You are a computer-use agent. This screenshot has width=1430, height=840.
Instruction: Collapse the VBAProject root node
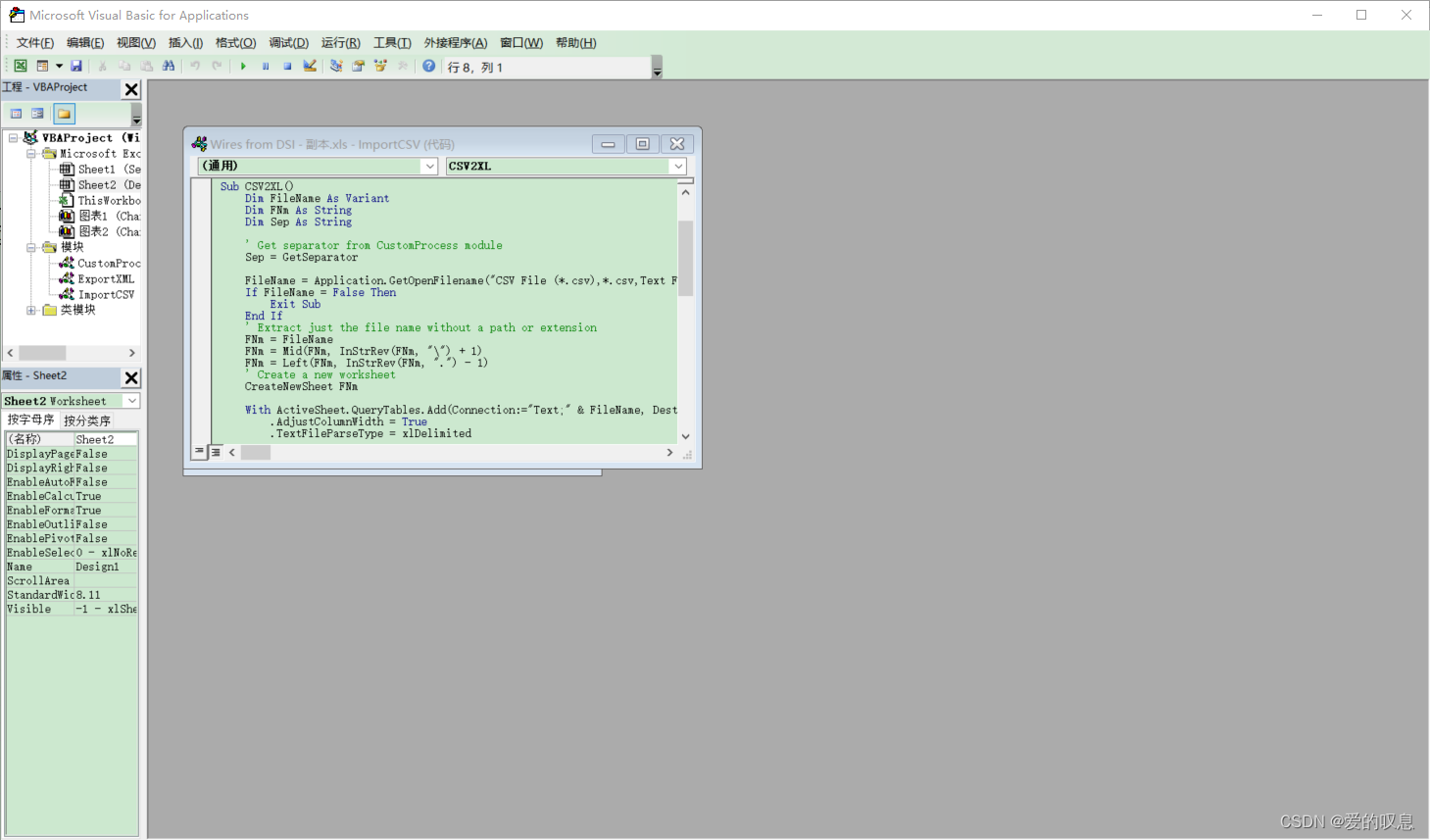click(13, 138)
